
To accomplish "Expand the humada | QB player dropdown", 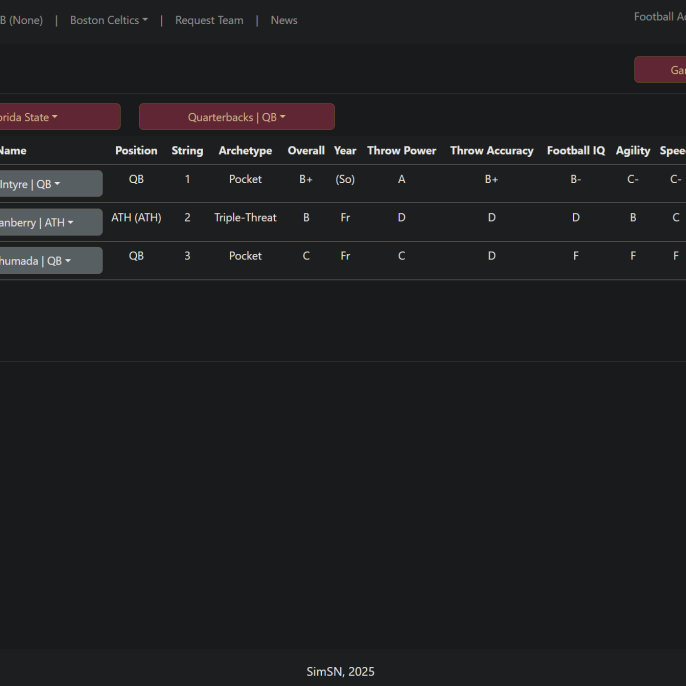I will point(51,261).
